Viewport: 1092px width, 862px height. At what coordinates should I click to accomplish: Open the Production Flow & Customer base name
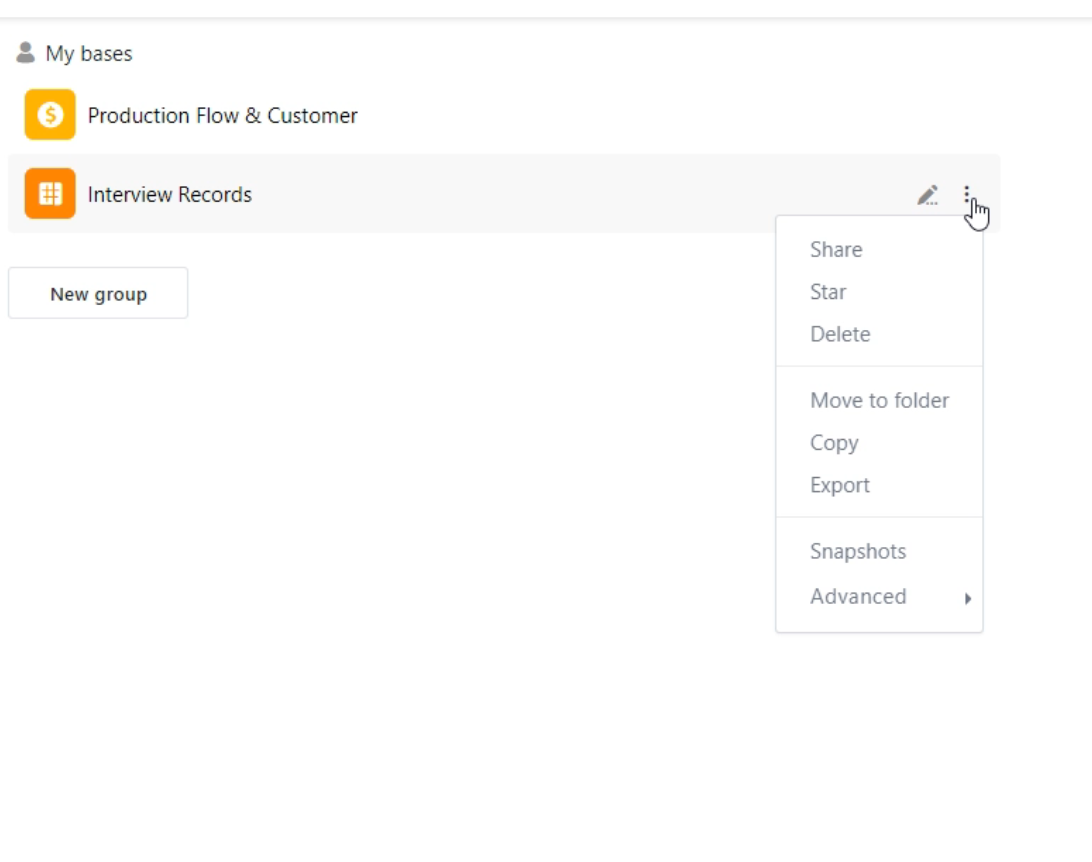pyautogui.click(x=222, y=116)
